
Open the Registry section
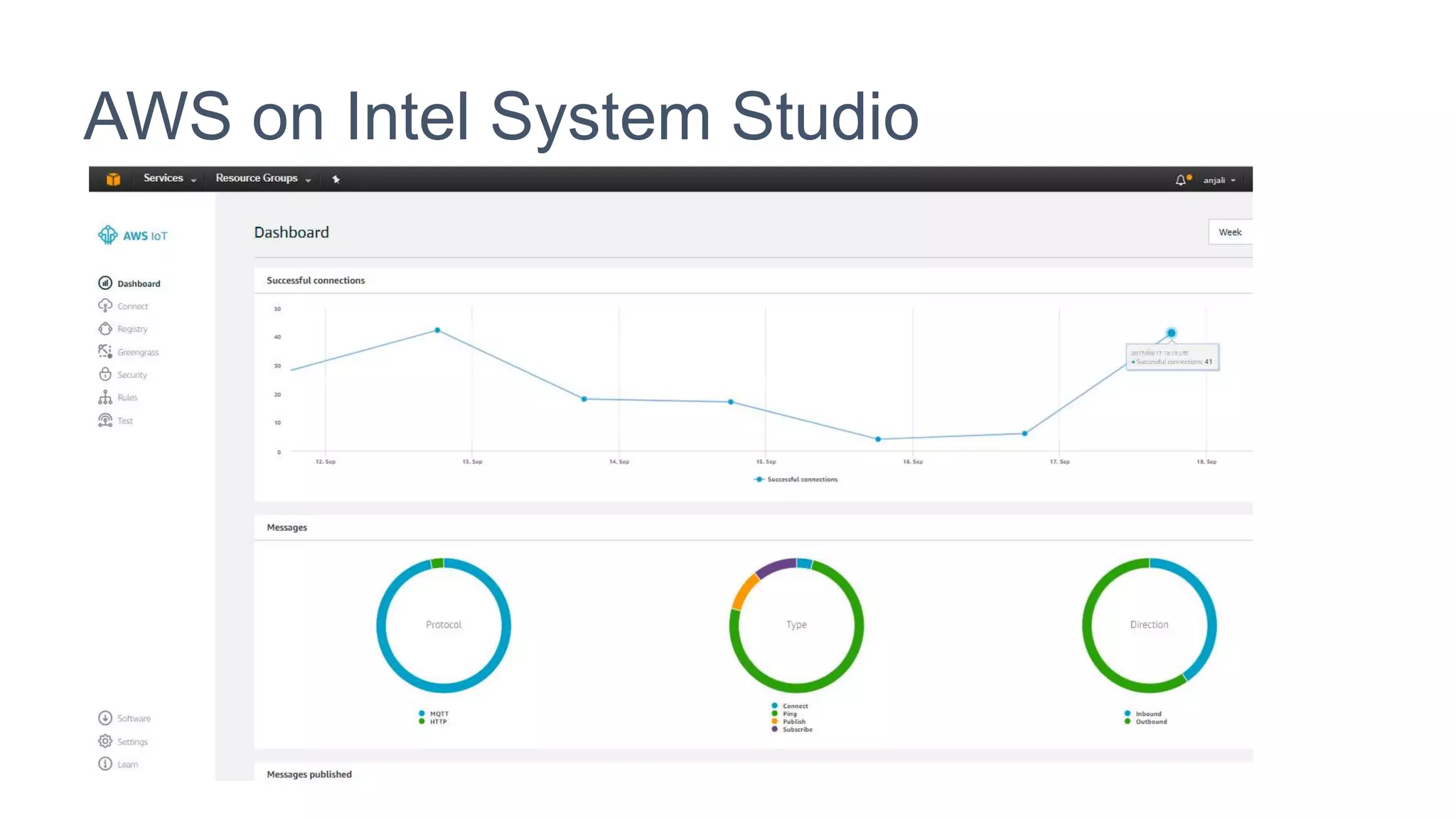(x=133, y=329)
